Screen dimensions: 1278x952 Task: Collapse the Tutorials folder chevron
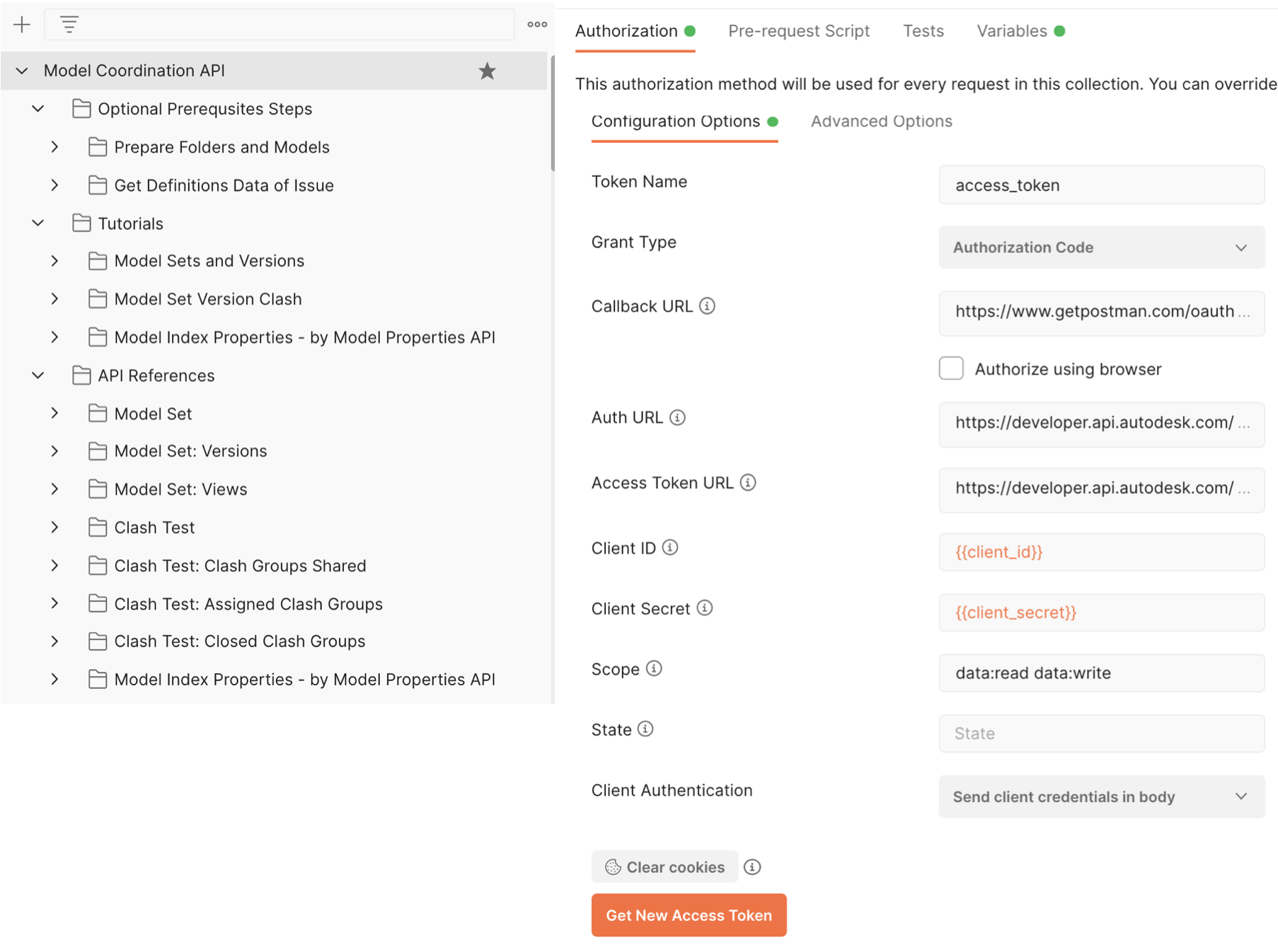pos(38,223)
